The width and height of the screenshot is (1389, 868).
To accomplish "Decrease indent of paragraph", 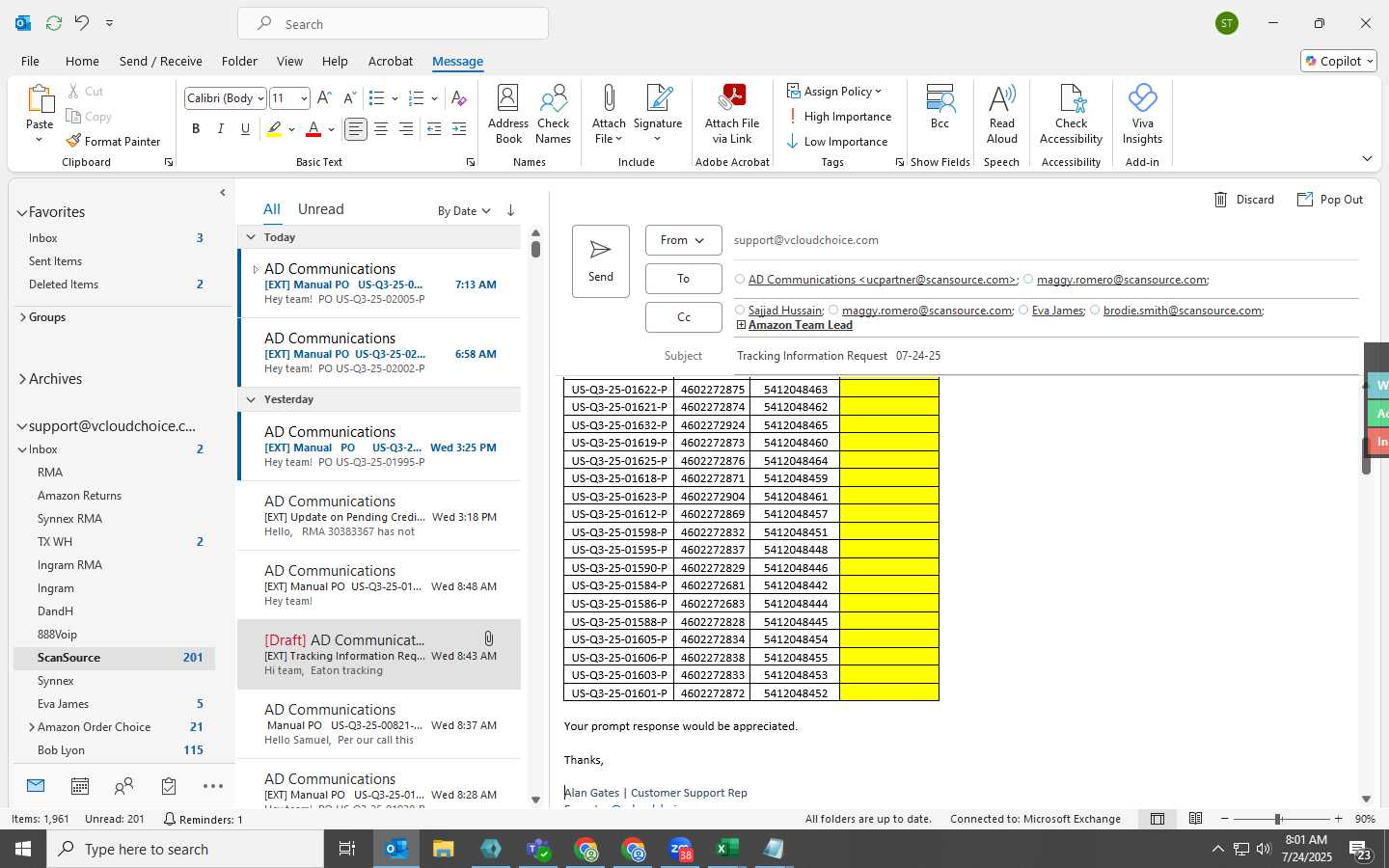I will 434,129.
